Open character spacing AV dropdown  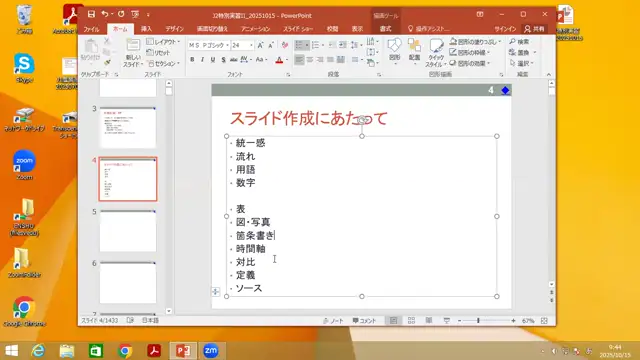(246, 60)
